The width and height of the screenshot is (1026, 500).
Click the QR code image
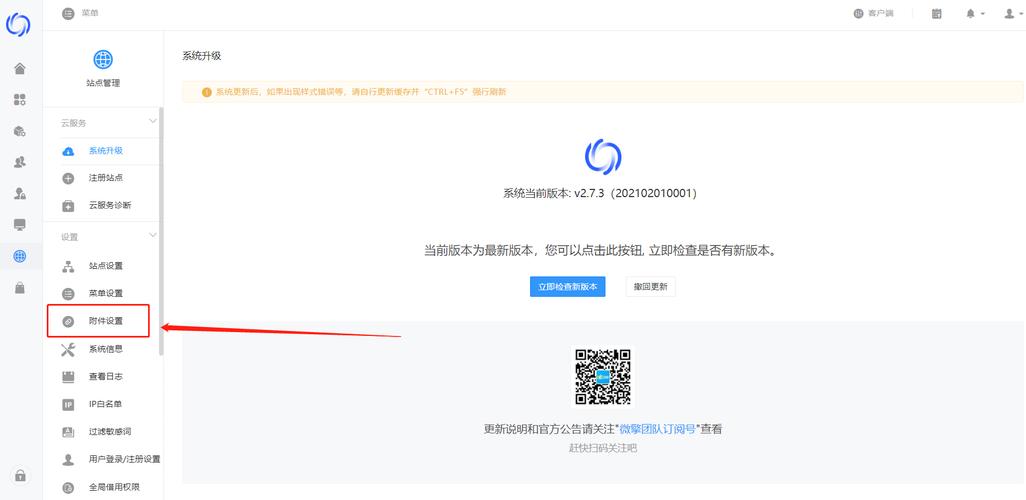point(603,376)
